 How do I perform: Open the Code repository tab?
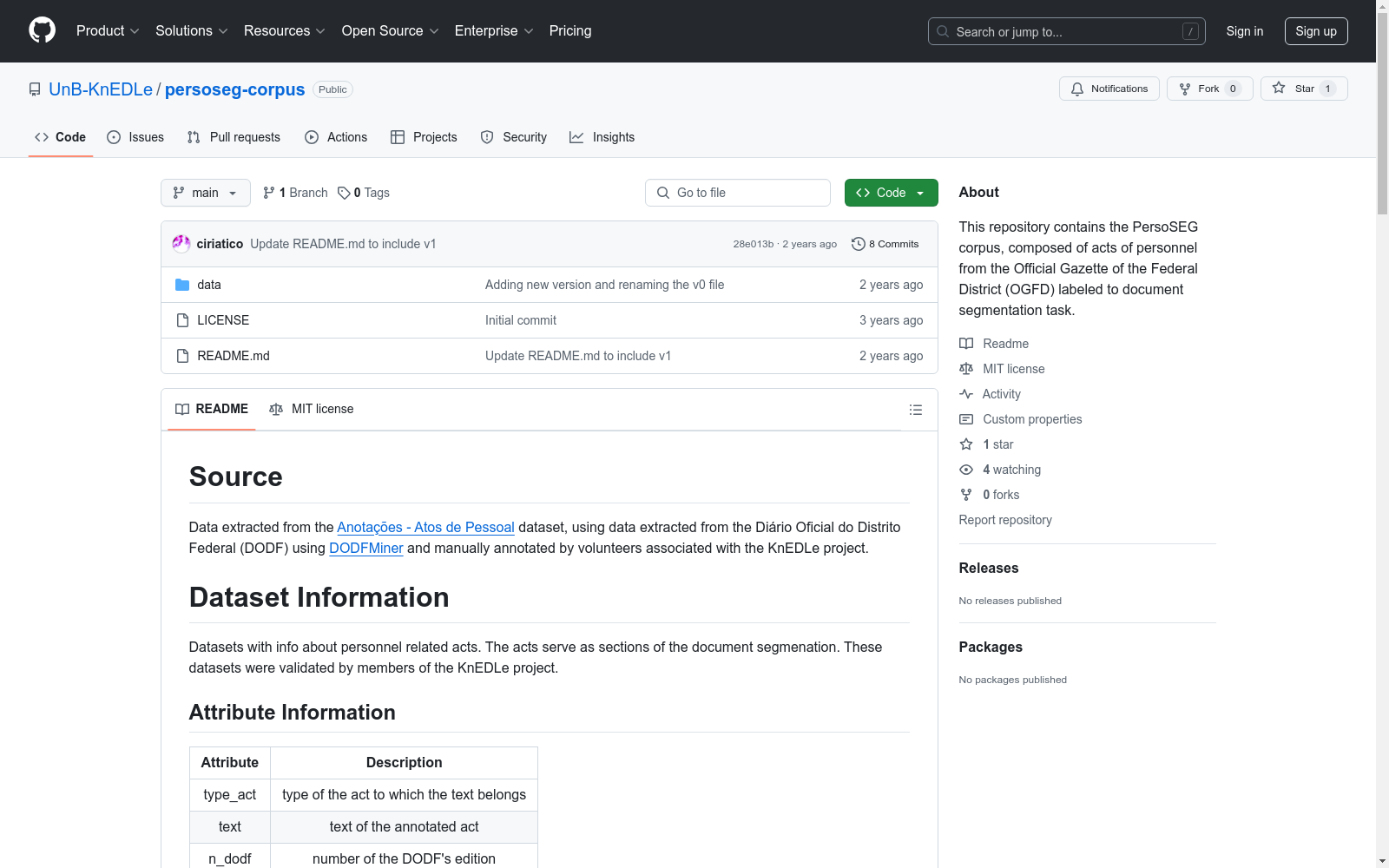click(x=61, y=137)
